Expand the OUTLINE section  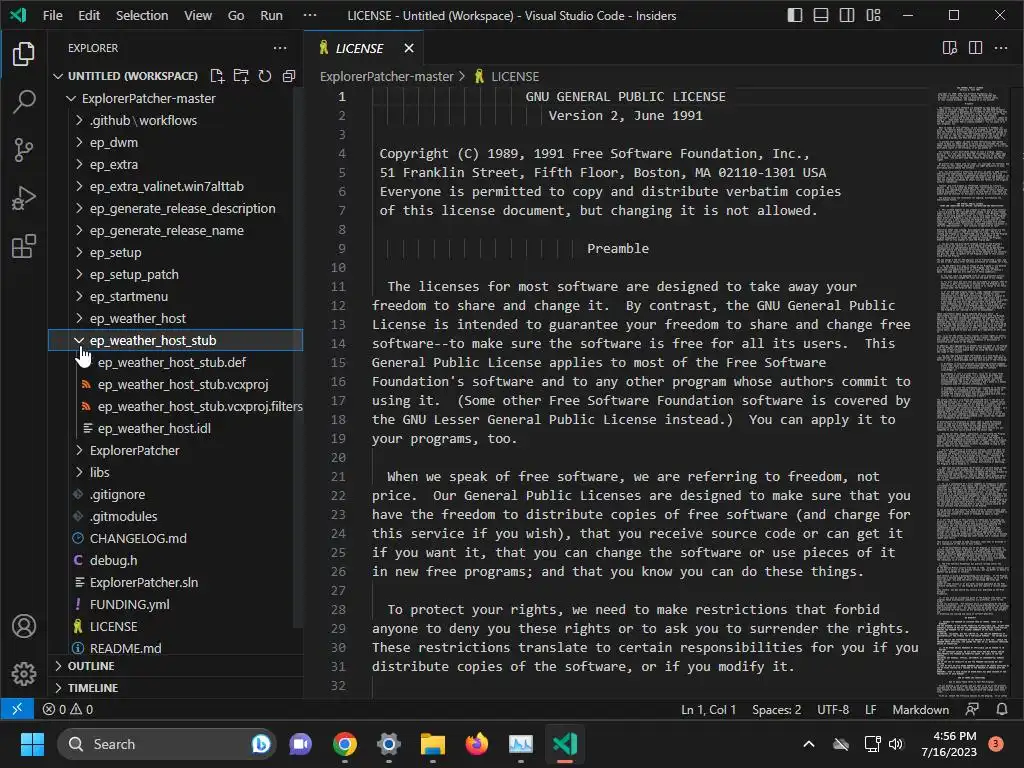[175, 666]
